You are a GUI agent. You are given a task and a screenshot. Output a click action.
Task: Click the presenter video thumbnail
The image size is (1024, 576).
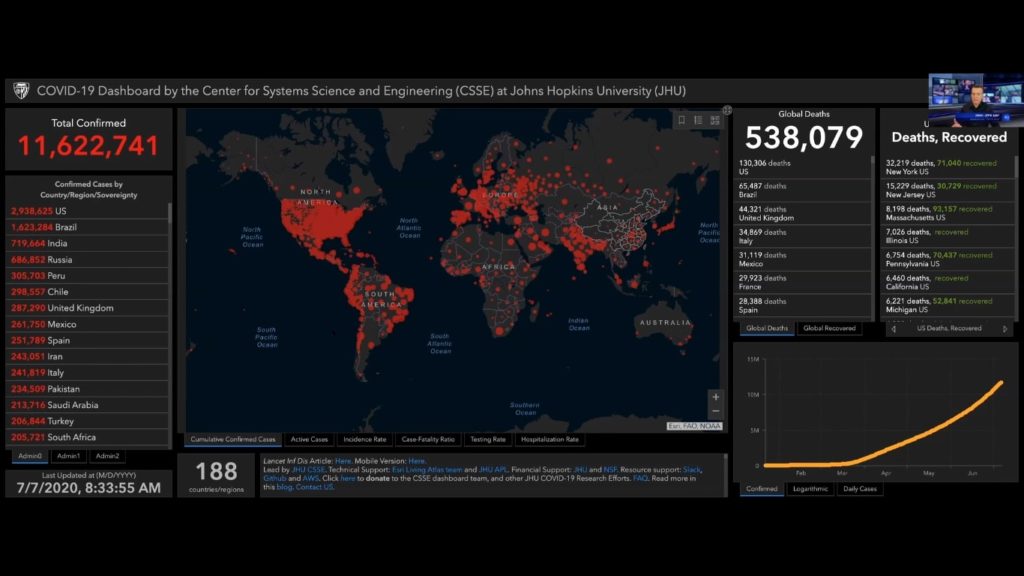[x=976, y=100]
